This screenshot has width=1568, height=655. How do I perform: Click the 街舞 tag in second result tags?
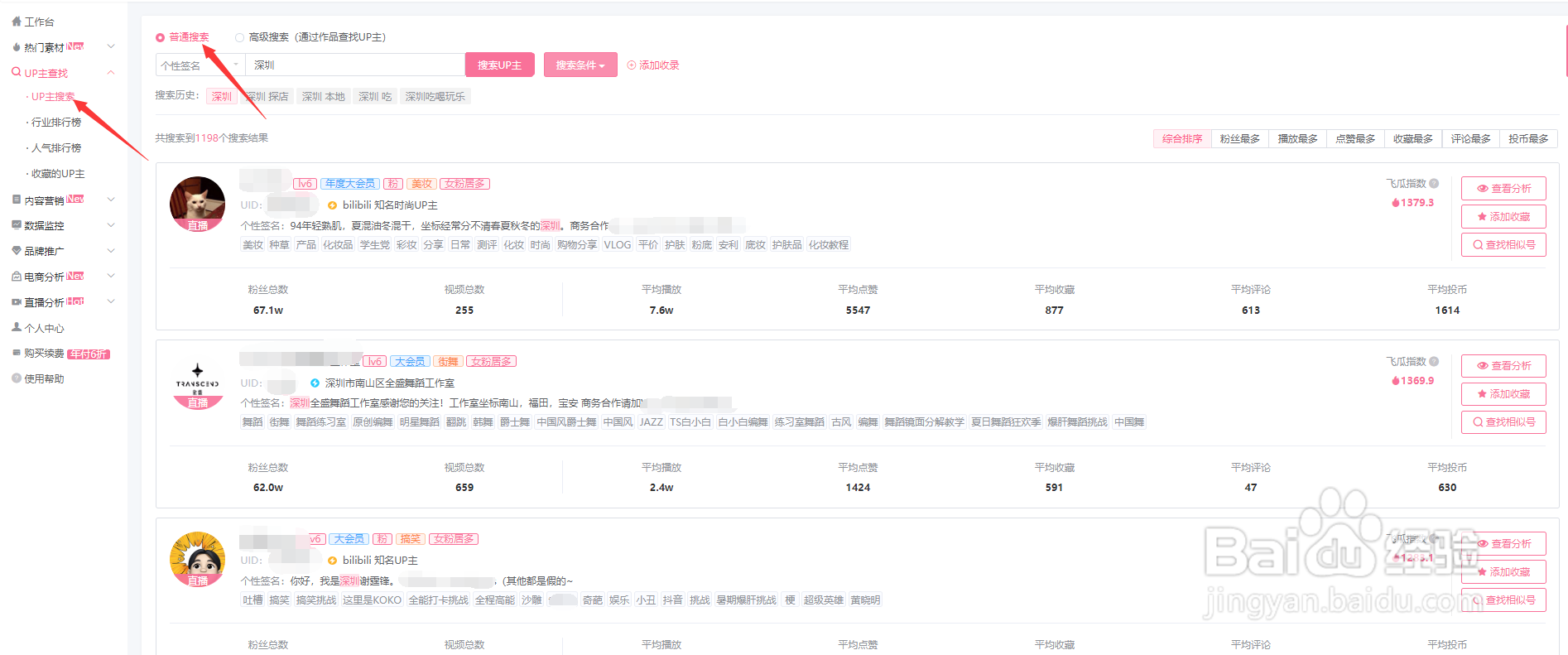pyautogui.click(x=279, y=422)
